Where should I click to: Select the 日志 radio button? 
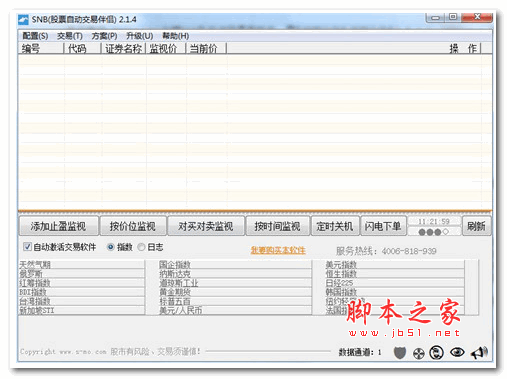pyautogui.click(x=141, y=247)
